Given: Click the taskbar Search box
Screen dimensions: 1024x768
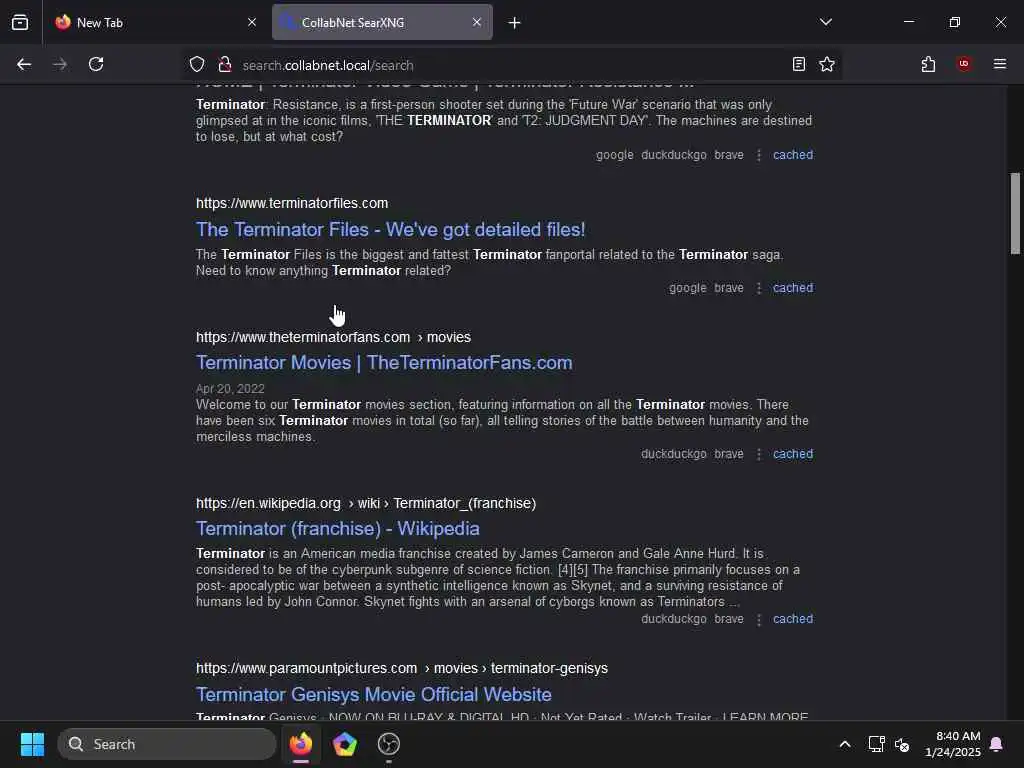Looking at the screenshot, I should [x=167, y=744].
